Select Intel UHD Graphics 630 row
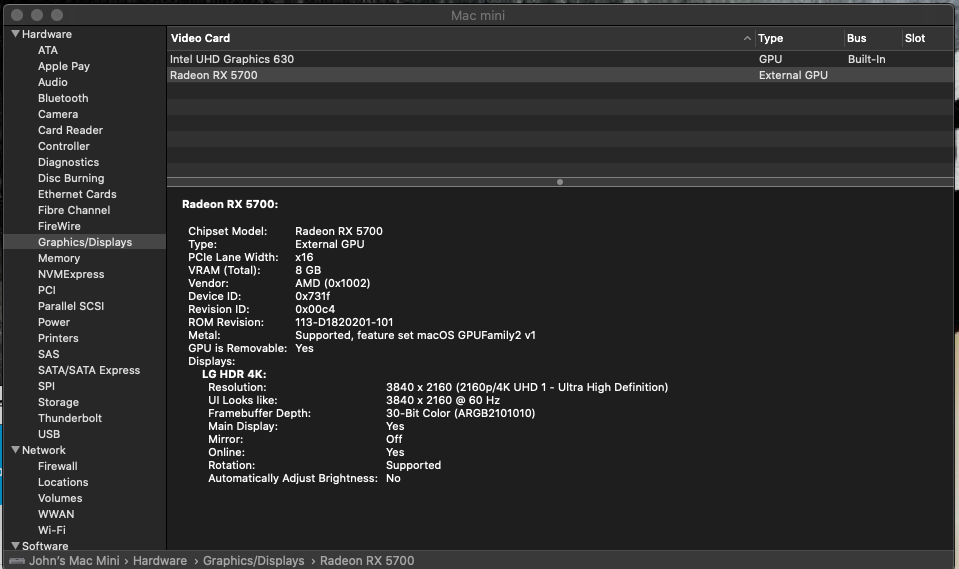This screenshot has width=959, height=569. coord(560,59)
